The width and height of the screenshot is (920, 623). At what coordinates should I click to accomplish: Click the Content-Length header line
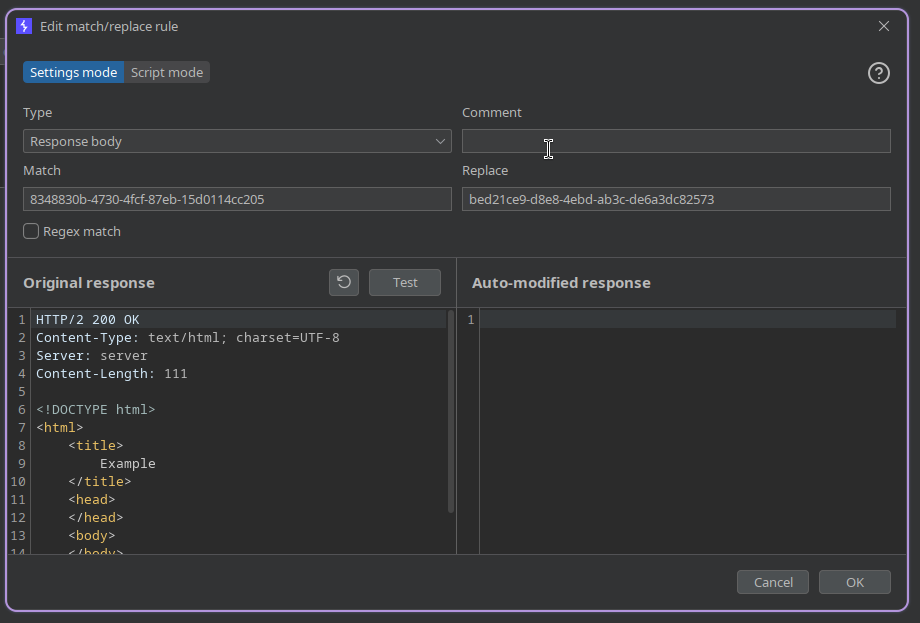point(112,374)
